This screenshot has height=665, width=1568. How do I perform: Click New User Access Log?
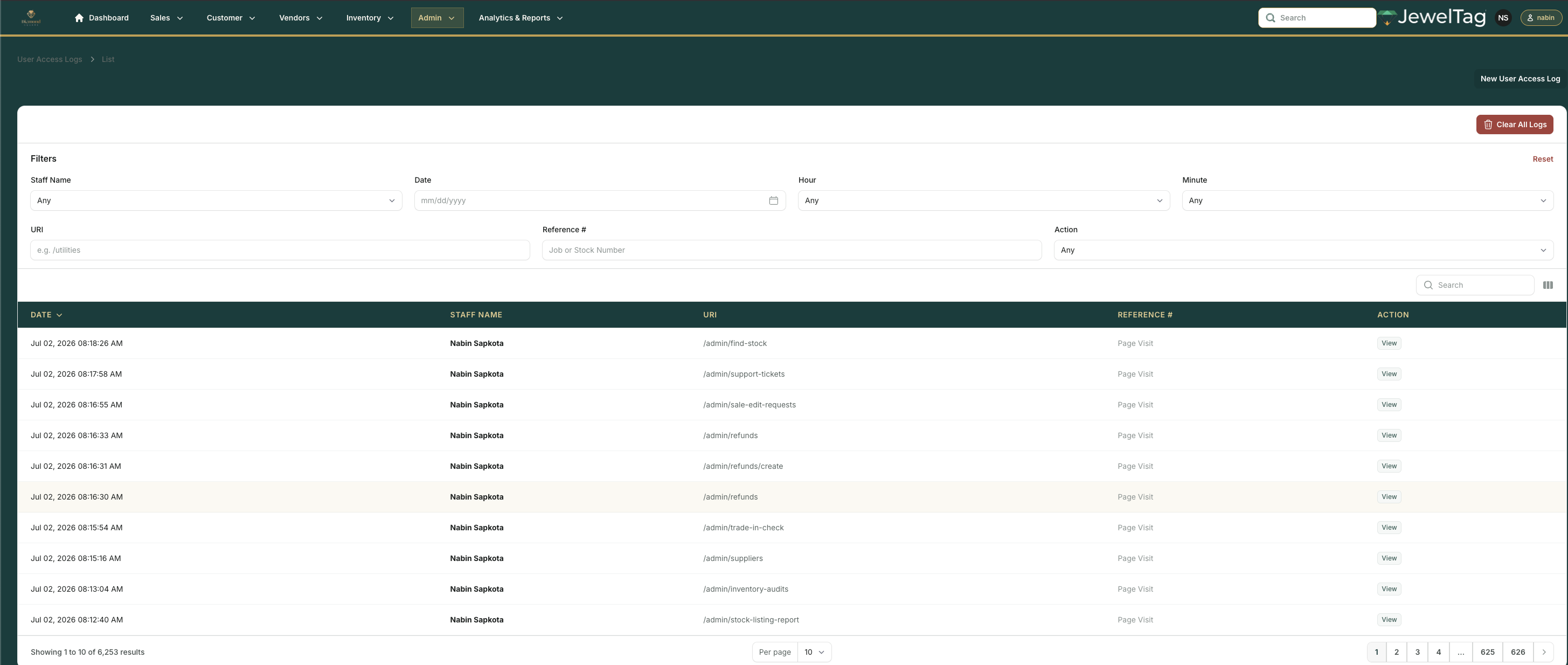pos(1520,79)
